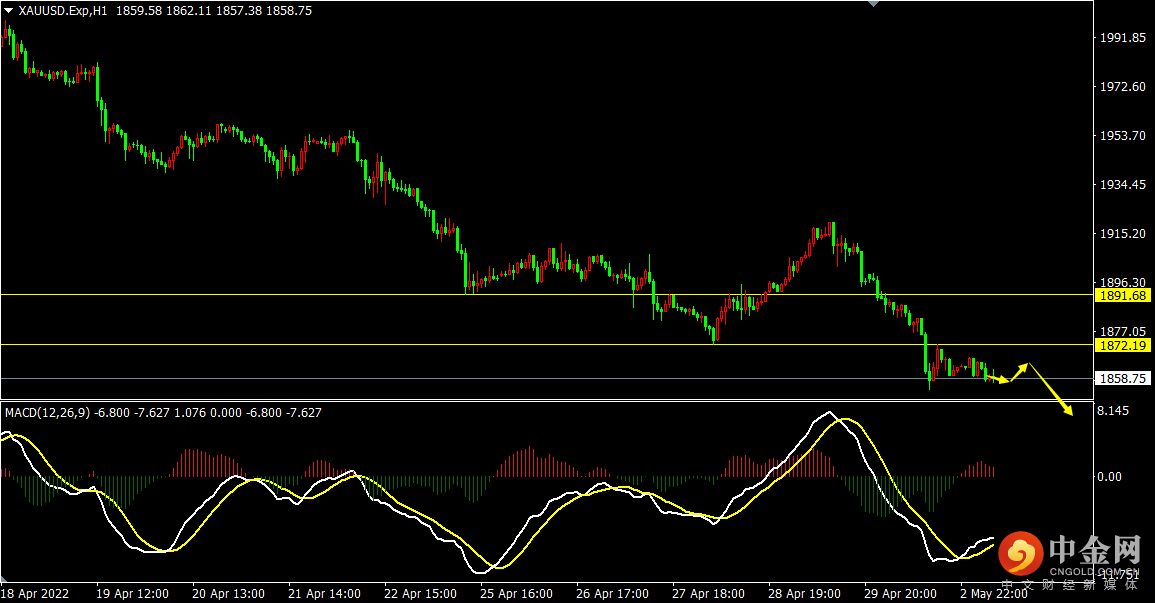Select the MACD(12,26,9) indicator label
The width and height of the screenshot is (1155, 603).
coord(47,413)
